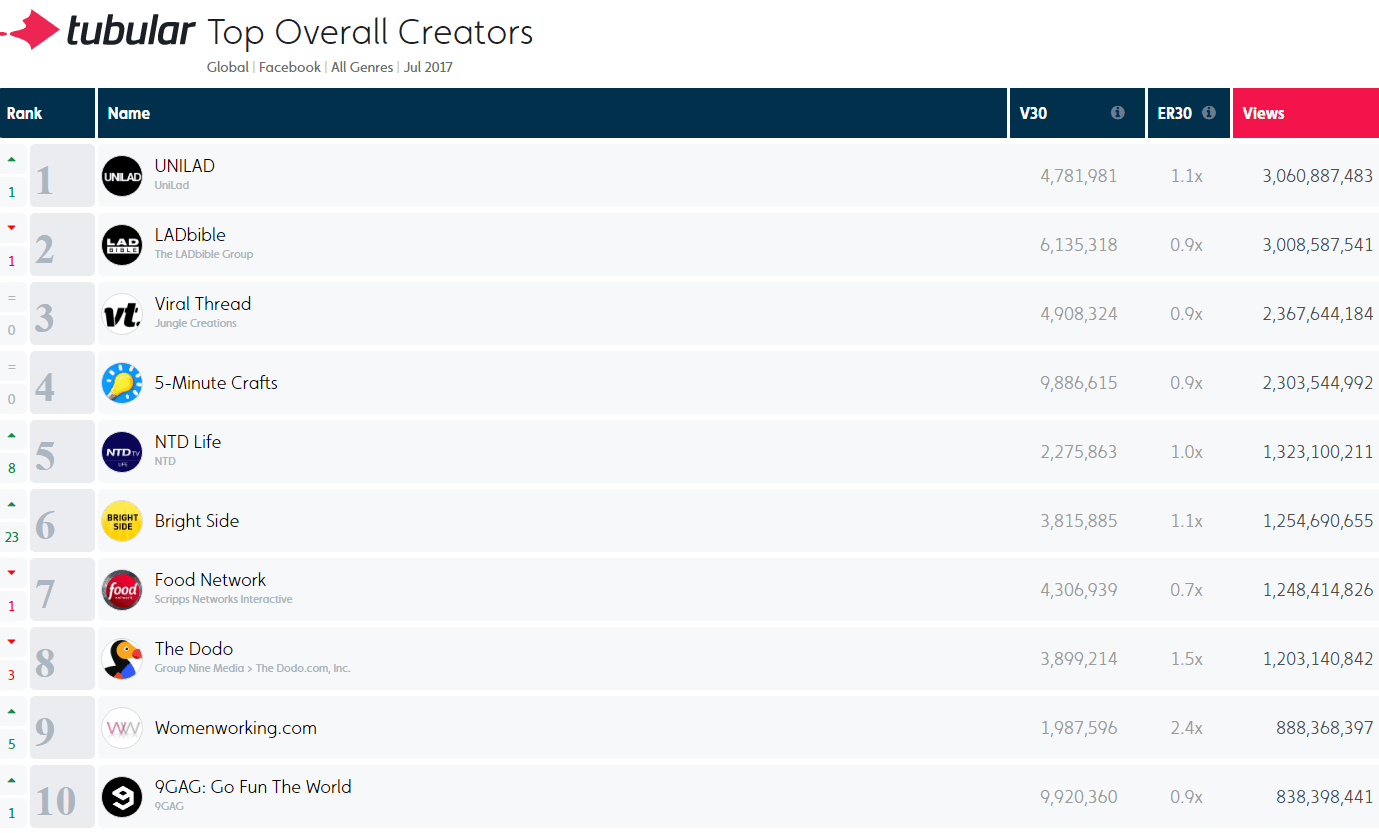Open The Dodo creator link

[x=194, y=649]
